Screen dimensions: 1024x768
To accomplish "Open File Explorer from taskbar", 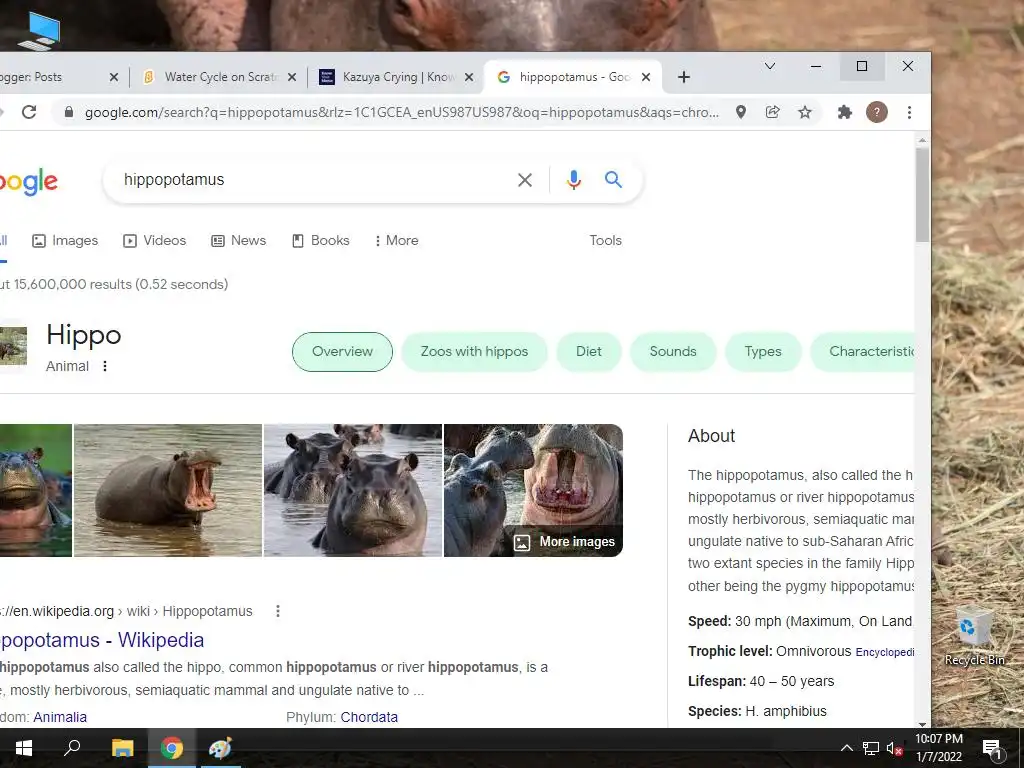I will click(x=122, y=748).
